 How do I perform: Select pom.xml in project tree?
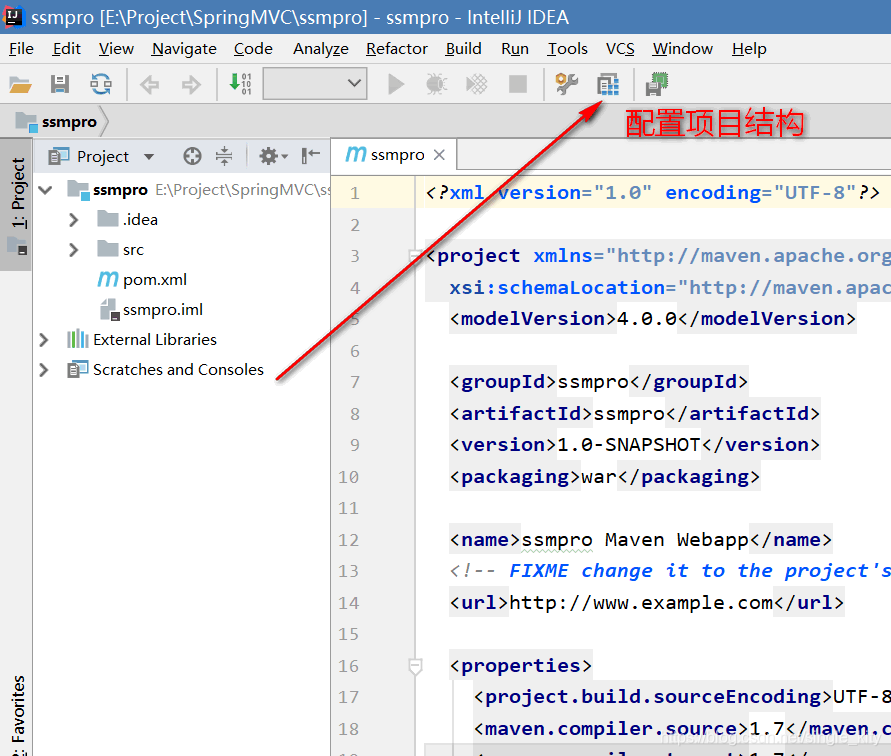pos(155,280)
